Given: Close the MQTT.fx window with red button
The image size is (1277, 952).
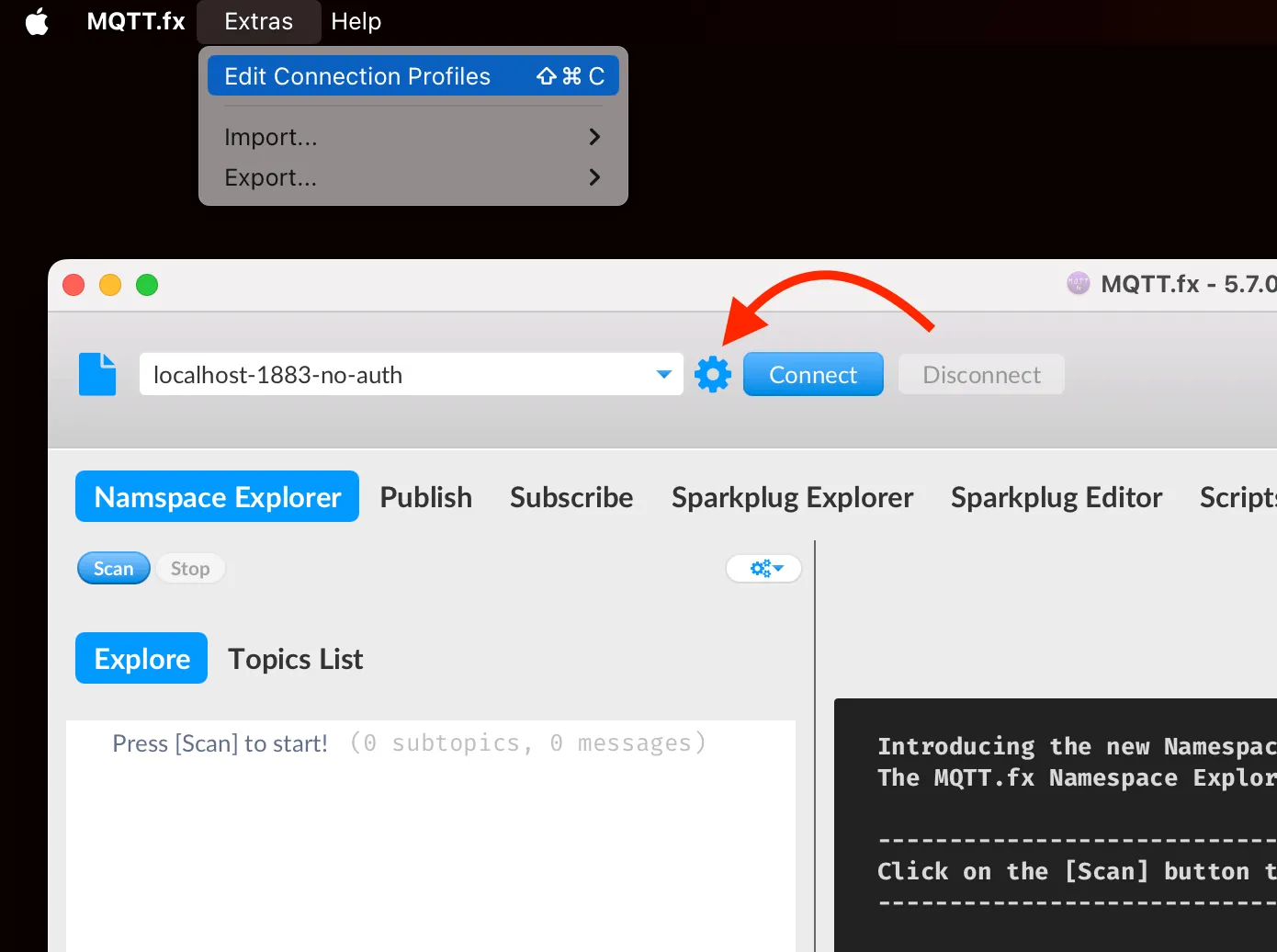Looking at the screenshot, I should click(x=73, y=285).
